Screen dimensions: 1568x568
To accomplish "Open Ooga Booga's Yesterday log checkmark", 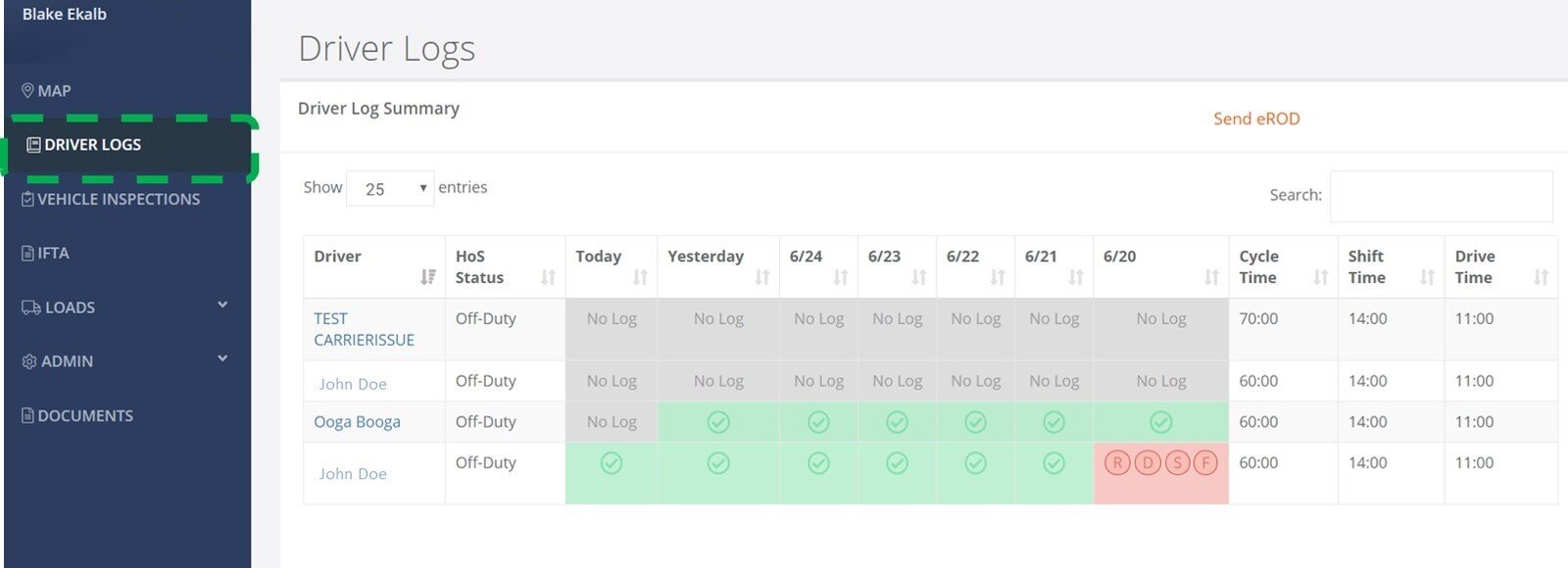I will (x=718, y=422).
